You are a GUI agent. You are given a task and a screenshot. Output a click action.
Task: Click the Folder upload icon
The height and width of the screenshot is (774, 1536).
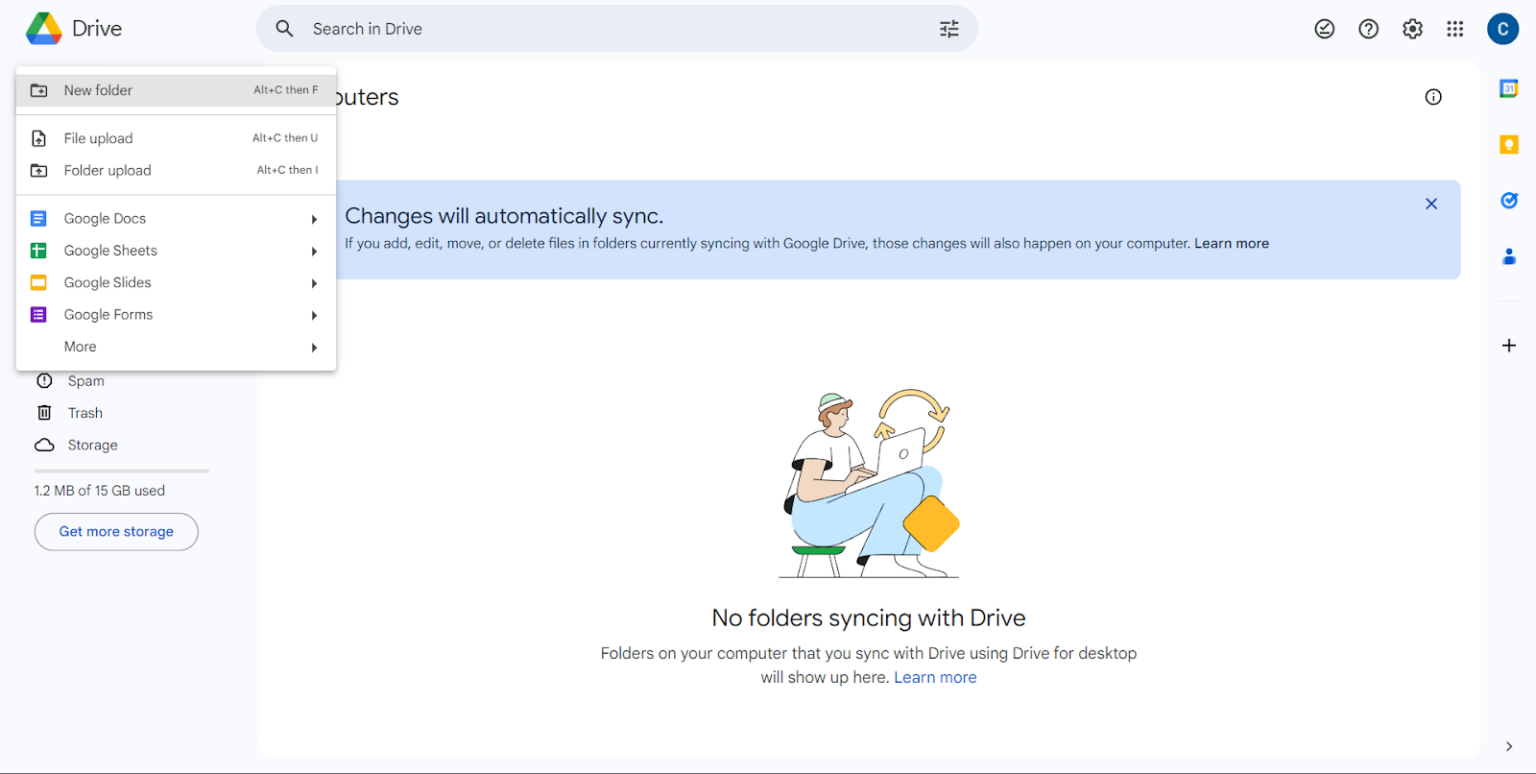[39, 170]
